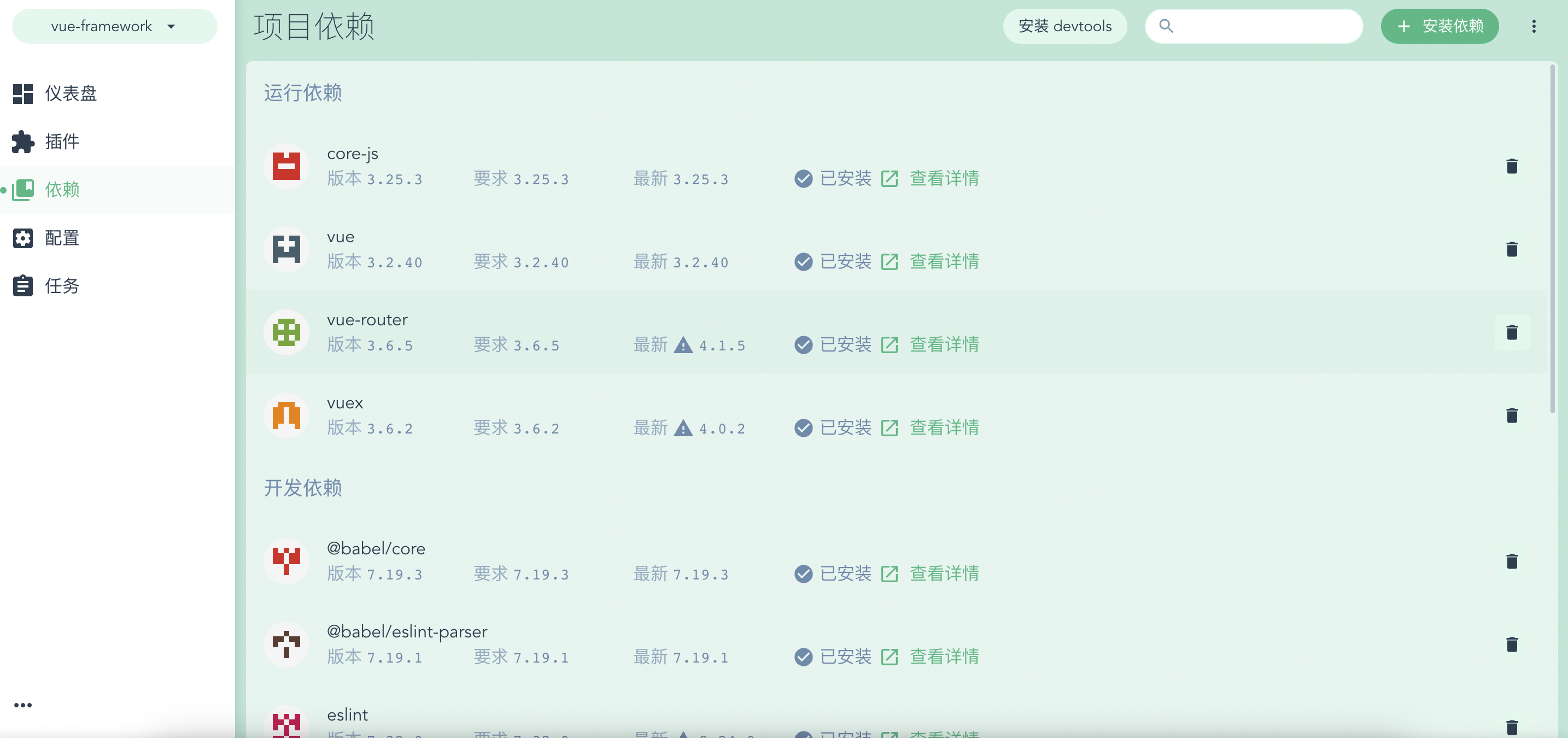This screenshot has height=738, width=1568.
Task: Click the configuration gear icon
Action: pos(23,238)
